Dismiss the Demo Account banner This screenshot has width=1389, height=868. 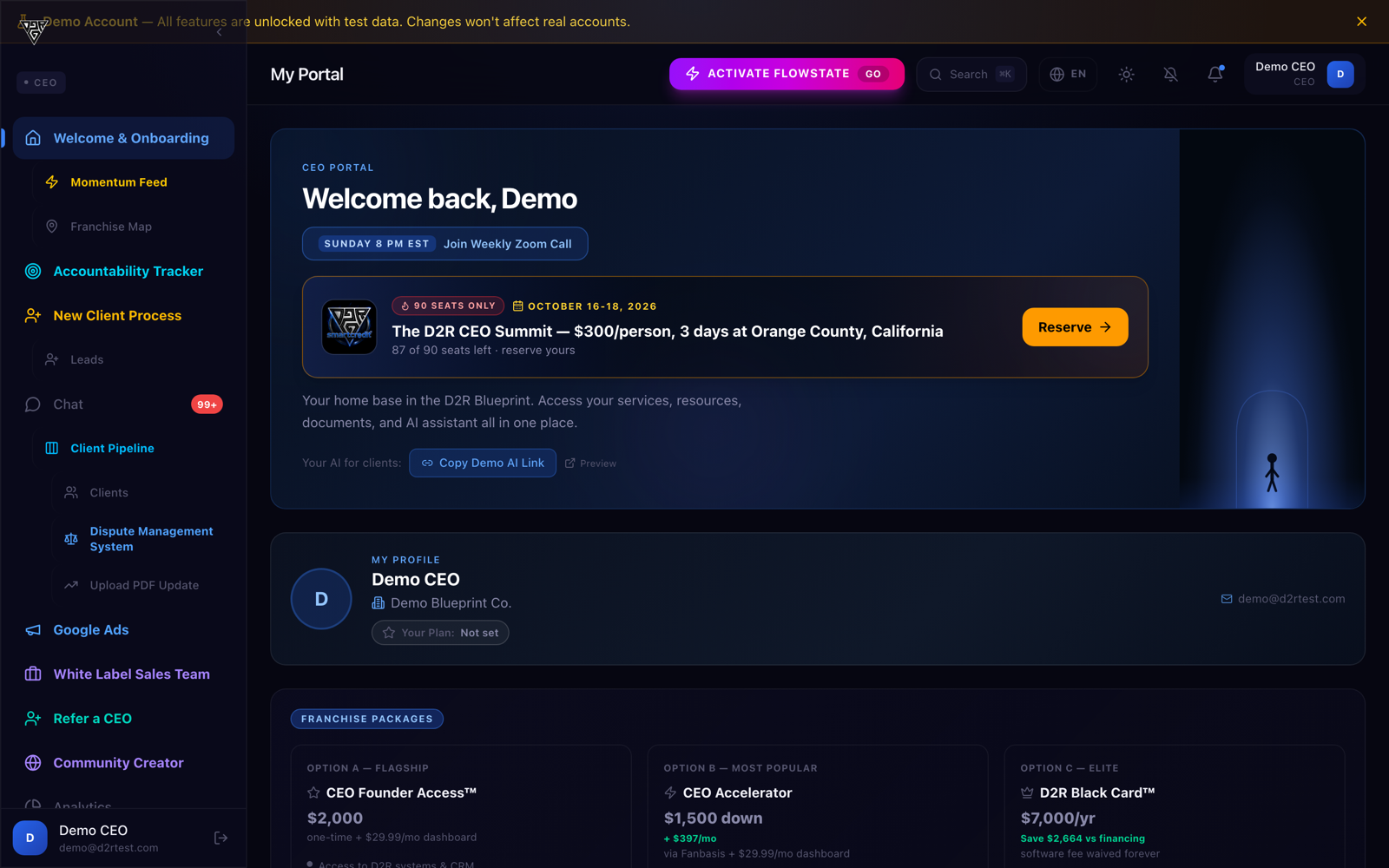[1361, 22]
